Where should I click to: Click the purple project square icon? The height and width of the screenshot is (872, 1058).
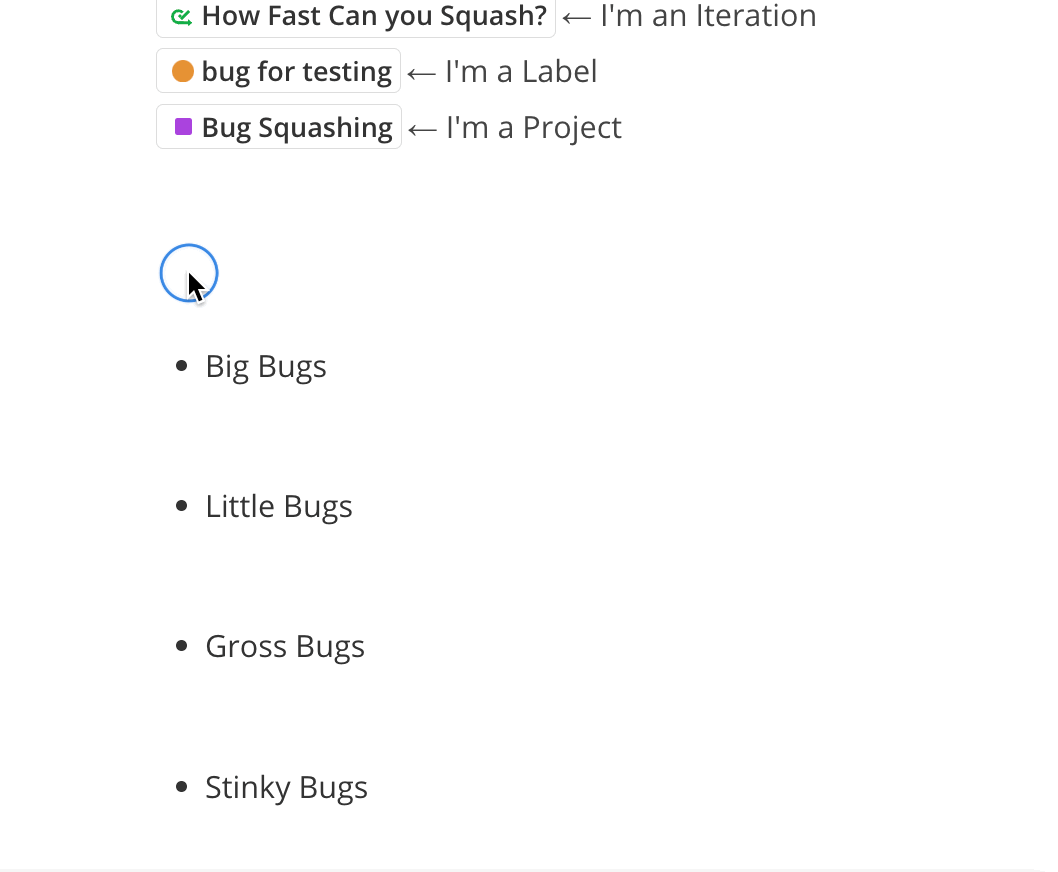184,127
